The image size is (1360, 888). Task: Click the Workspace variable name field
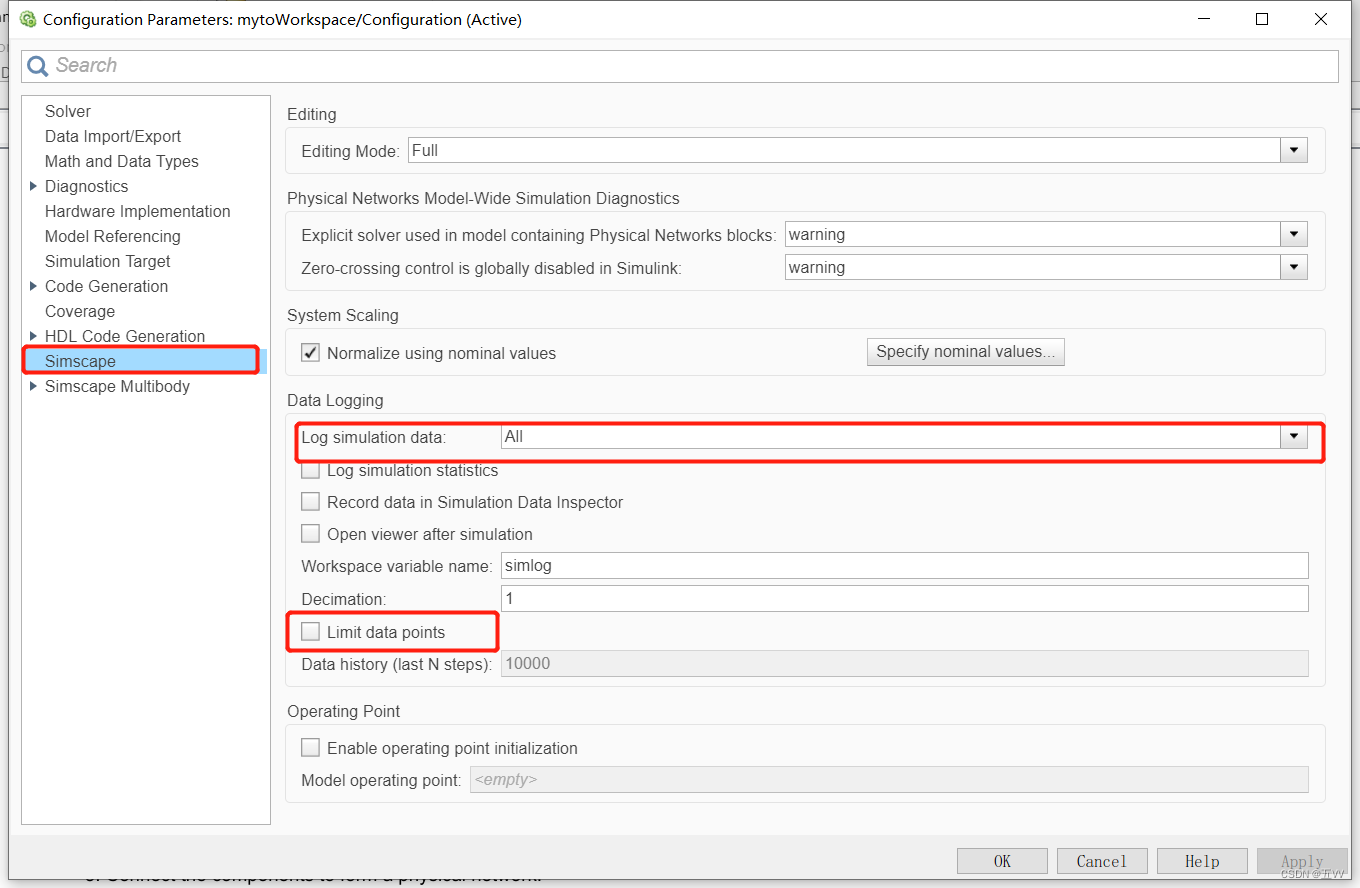pos(904,566)
